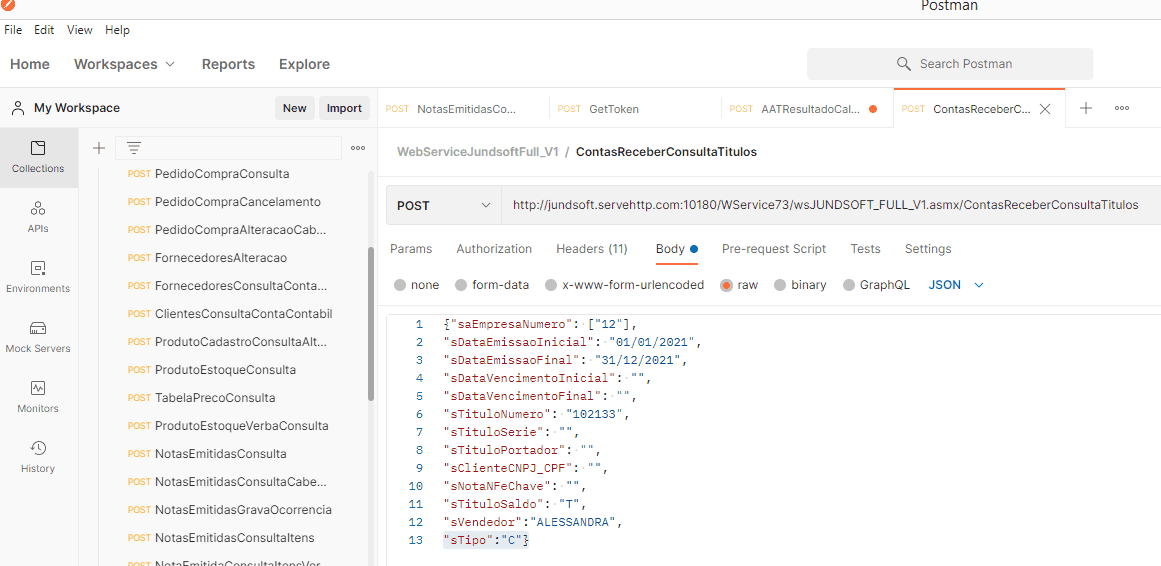Open the View menu
The width and height of the screenshot is (1161, 566).
(x=80, y=30)
